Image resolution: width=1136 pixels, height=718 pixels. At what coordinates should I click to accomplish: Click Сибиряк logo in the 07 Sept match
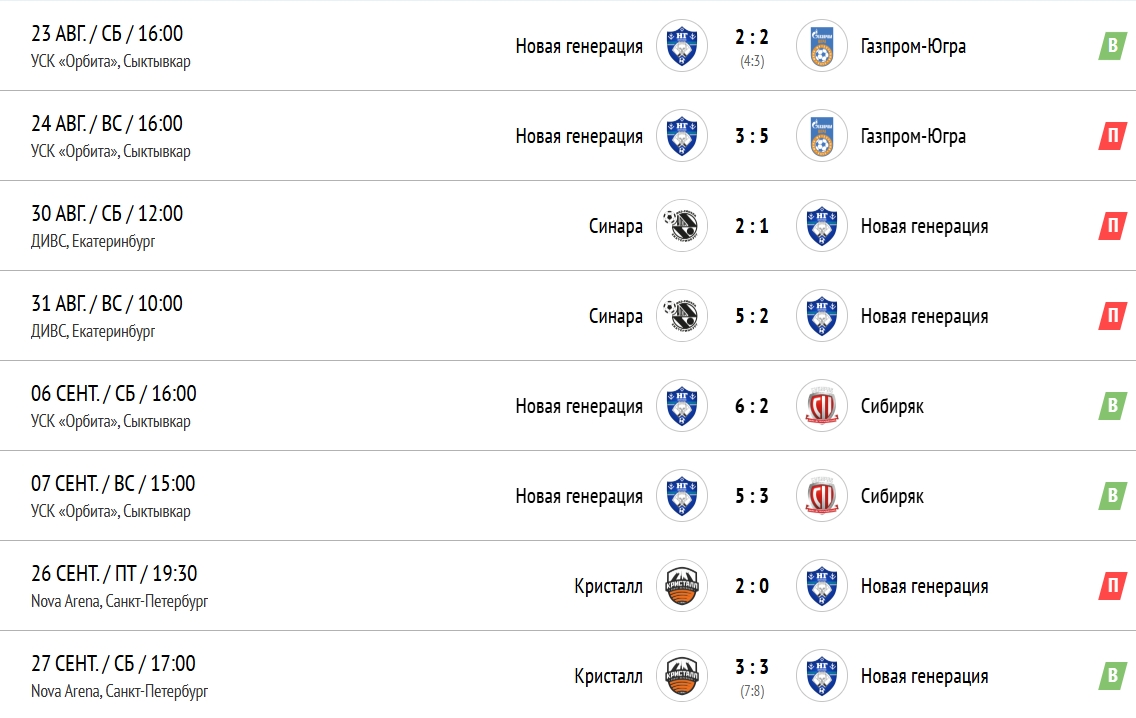(x=821, y=496)
